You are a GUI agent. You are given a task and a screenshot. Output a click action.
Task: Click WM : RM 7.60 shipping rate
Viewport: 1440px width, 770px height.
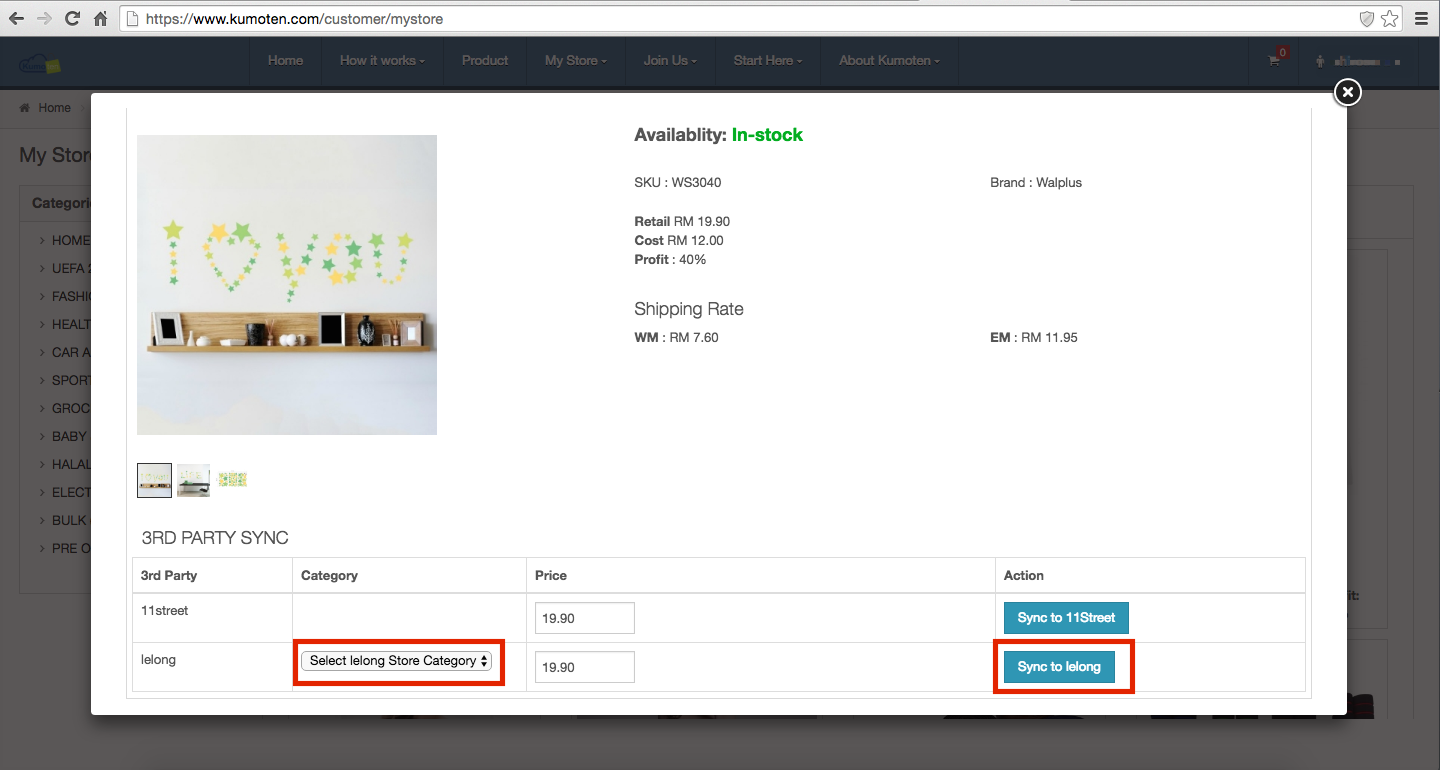click(676, 338)
